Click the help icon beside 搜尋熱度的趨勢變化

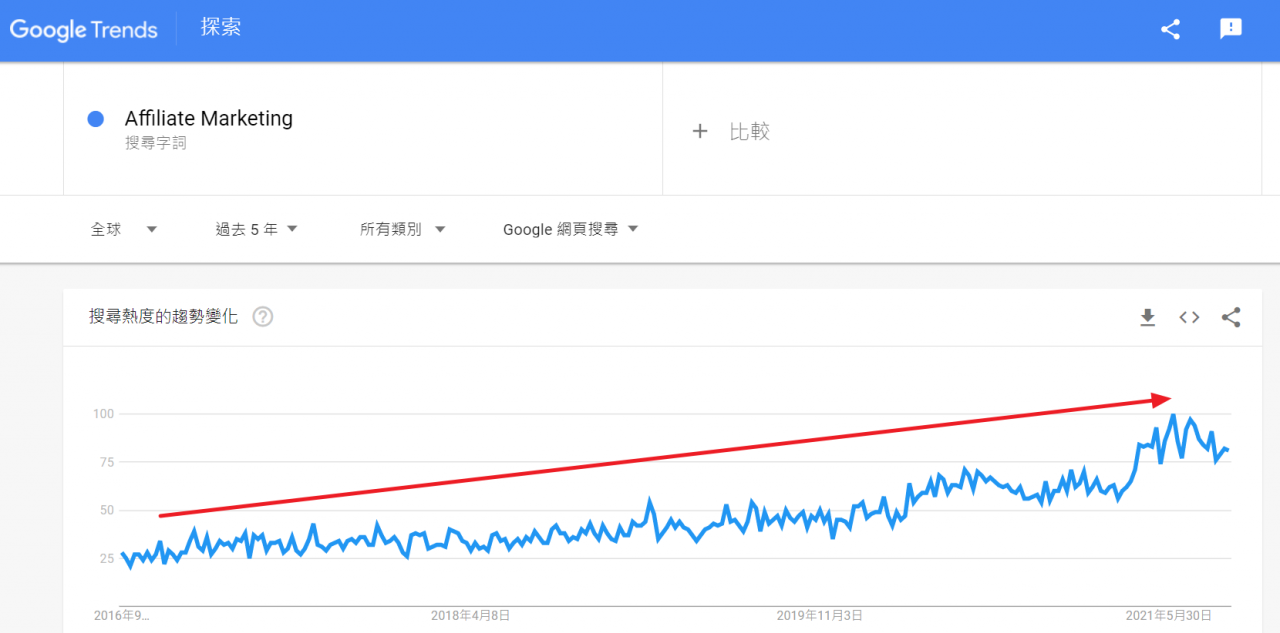click(263, 317)
